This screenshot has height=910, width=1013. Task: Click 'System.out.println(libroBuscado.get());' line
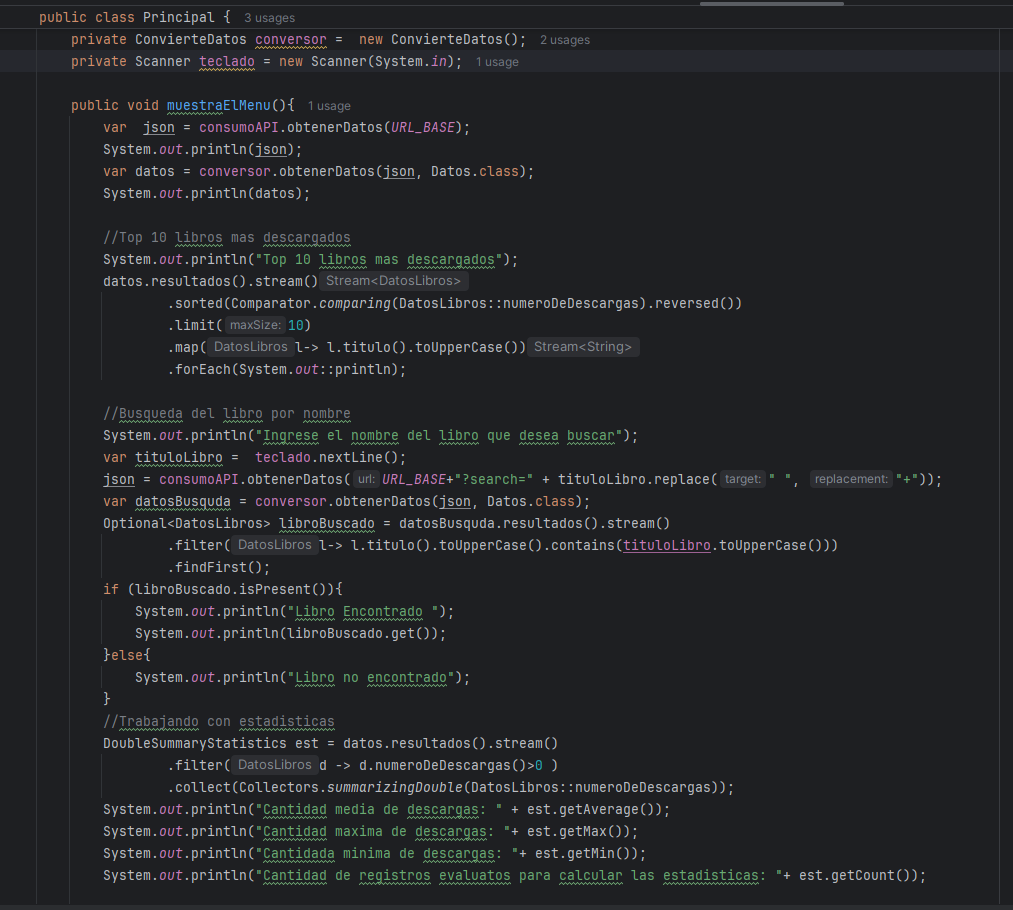click(291, 633)
